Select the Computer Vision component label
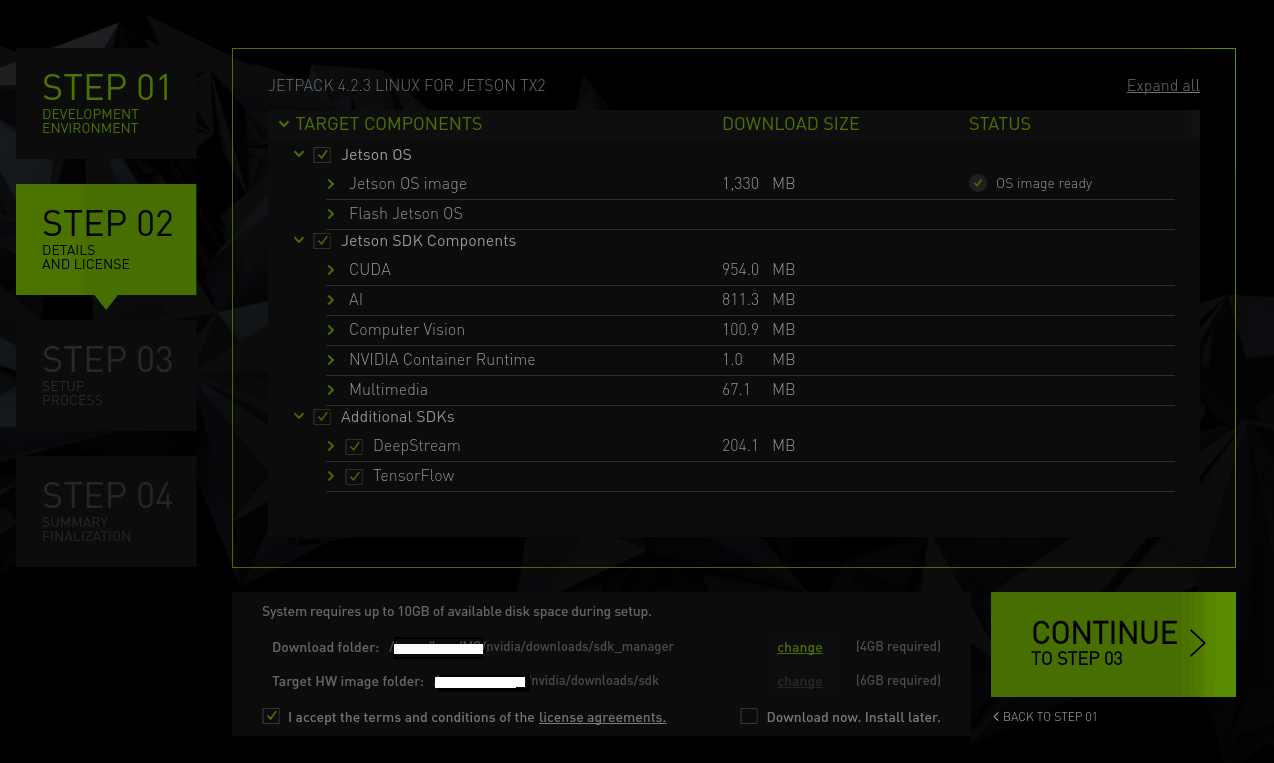 pos(407,330)
